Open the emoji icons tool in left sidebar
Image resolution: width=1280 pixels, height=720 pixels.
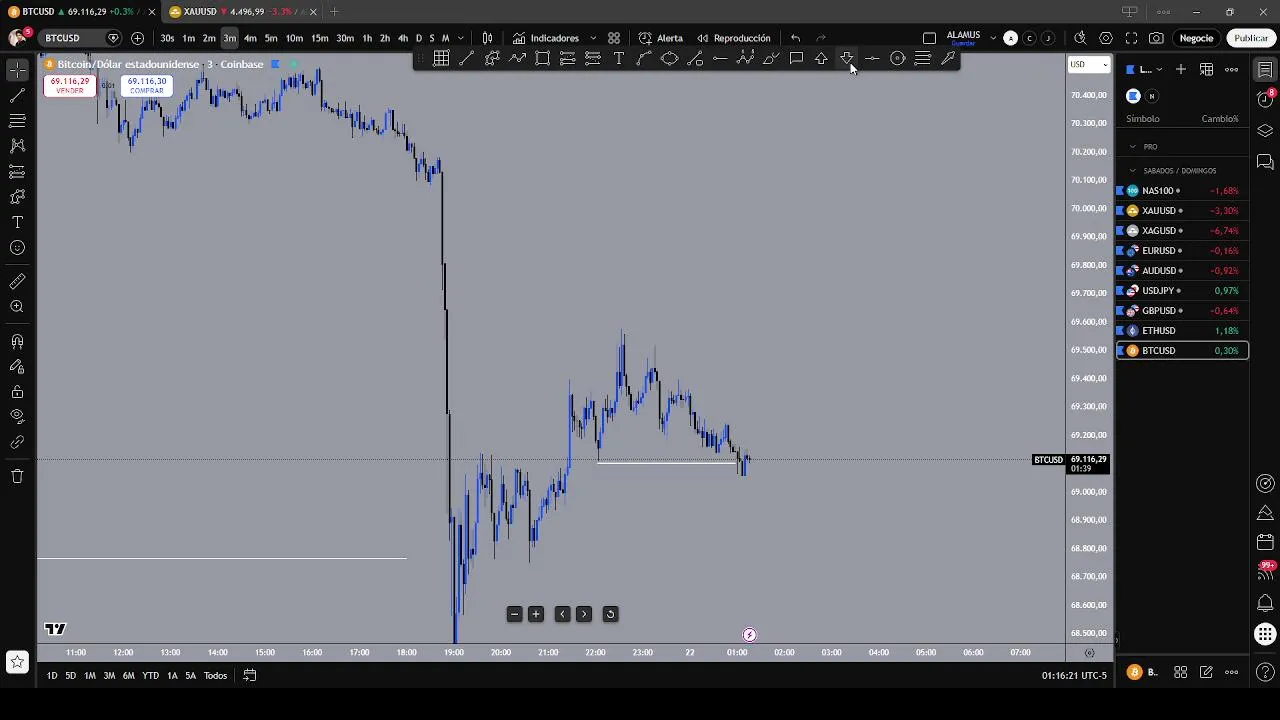pos(17,248)
